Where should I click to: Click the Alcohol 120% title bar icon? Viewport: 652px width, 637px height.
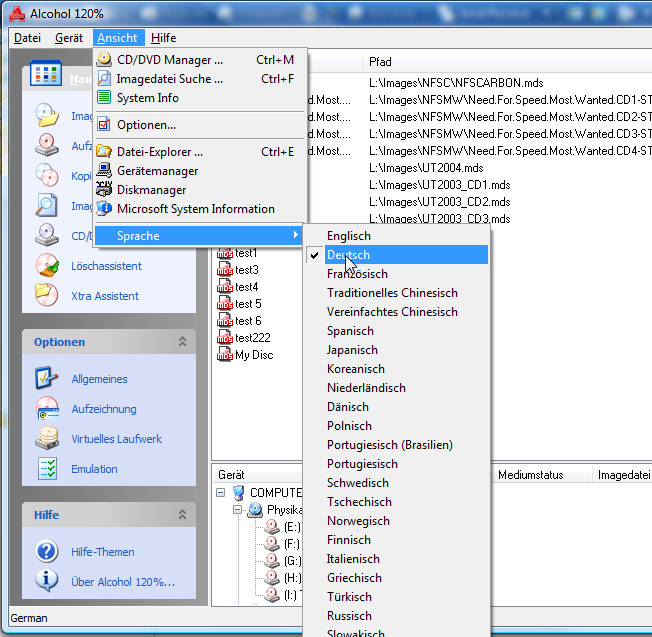click(17, 14)
